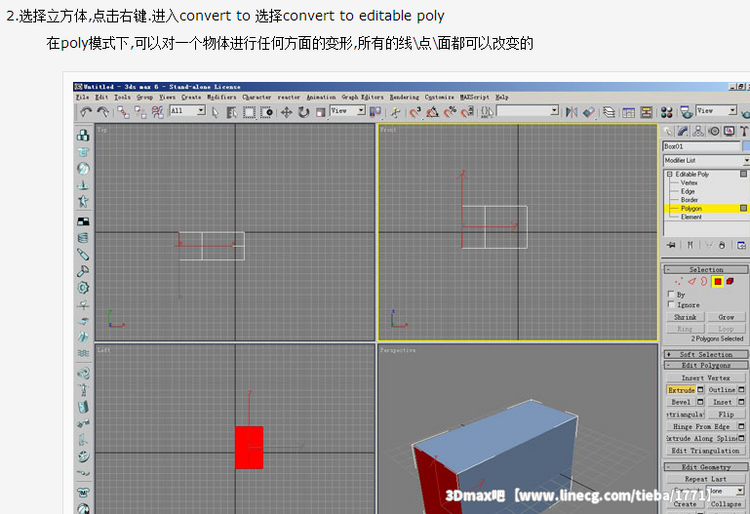Open the Named Selection Sets dropdown
The height and width of the screenshot is (514, 750).
click(554, 110)
